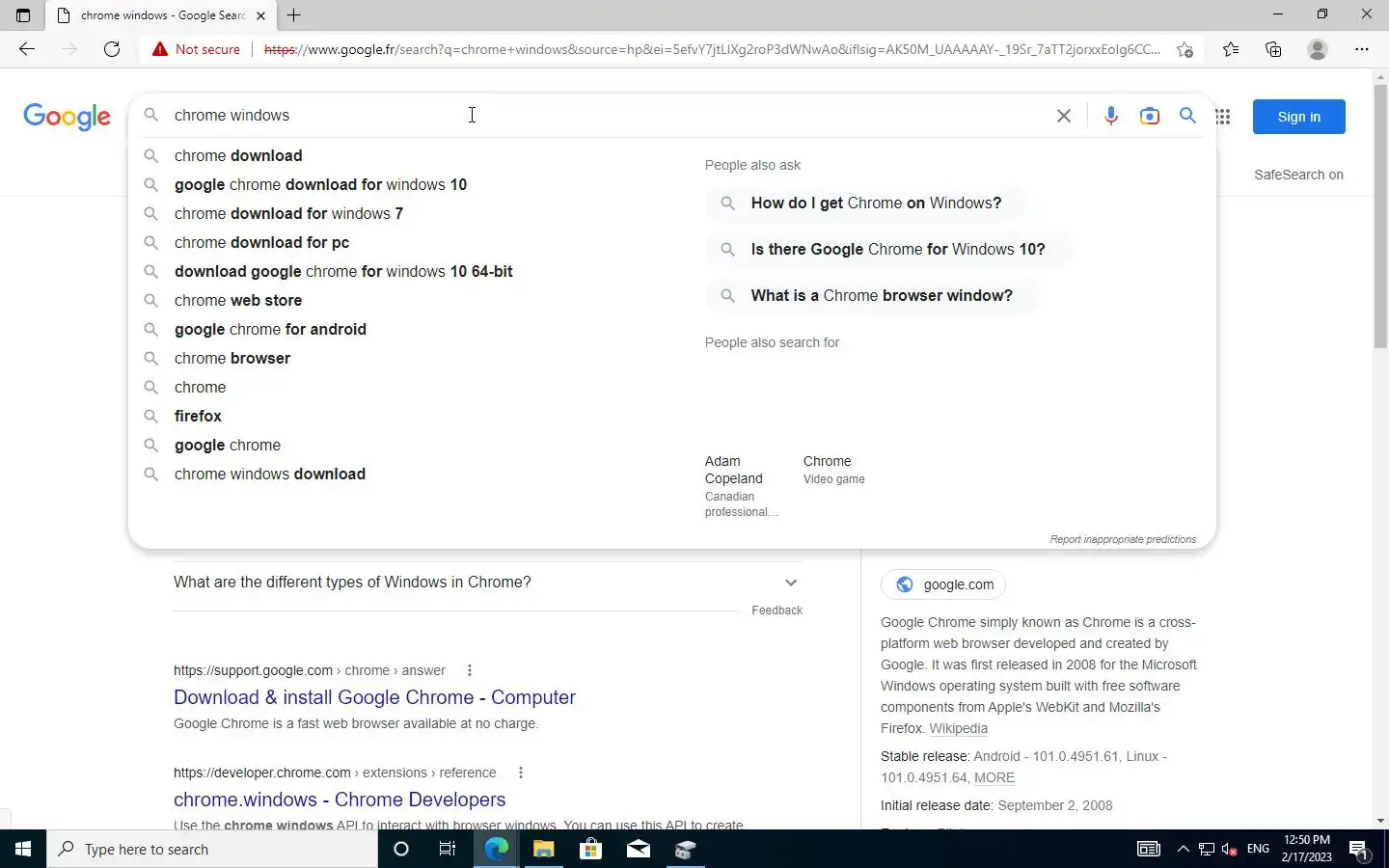Click the MORE link under Stable release
This screenshot has height=868, width=1389.
pyautogui.click(x=994, y=777)
